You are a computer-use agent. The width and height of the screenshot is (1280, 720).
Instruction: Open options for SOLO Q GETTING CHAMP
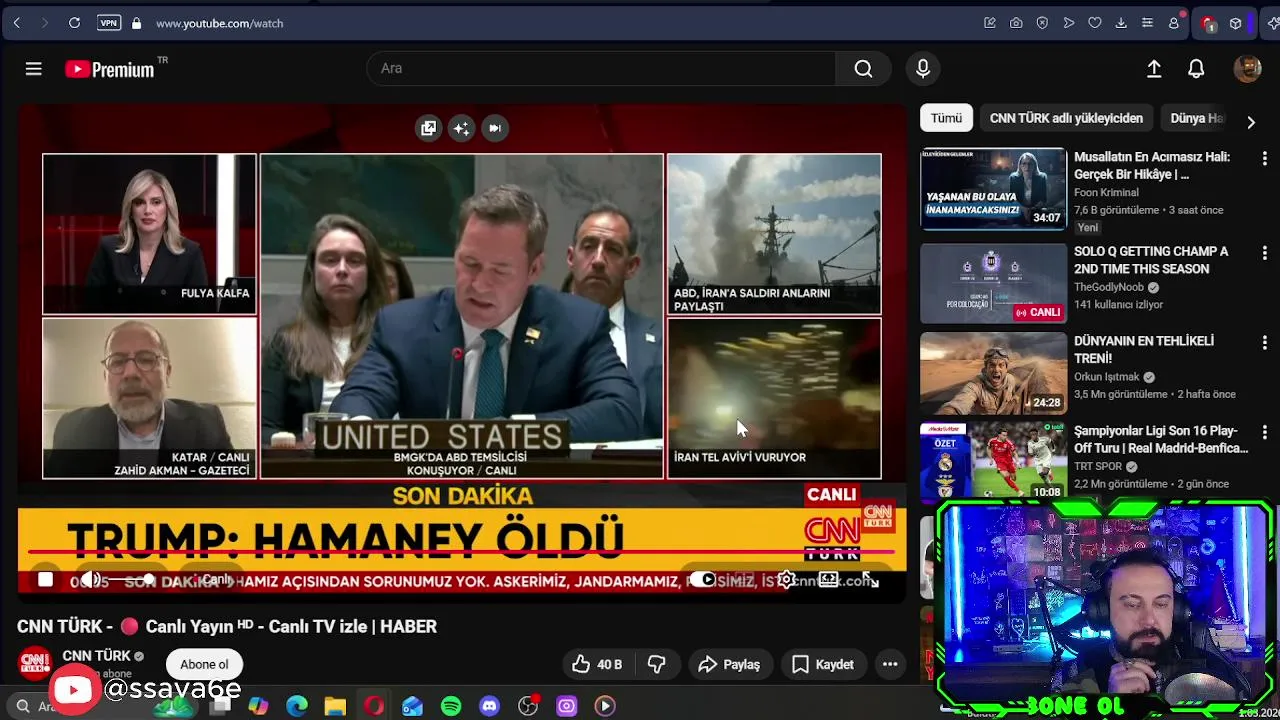[1264, 253]
